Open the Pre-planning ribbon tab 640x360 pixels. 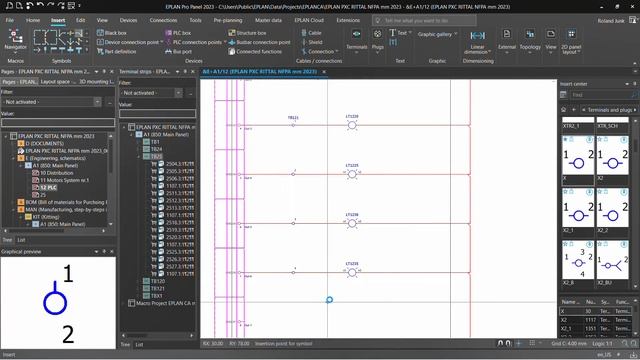(228, 20)
